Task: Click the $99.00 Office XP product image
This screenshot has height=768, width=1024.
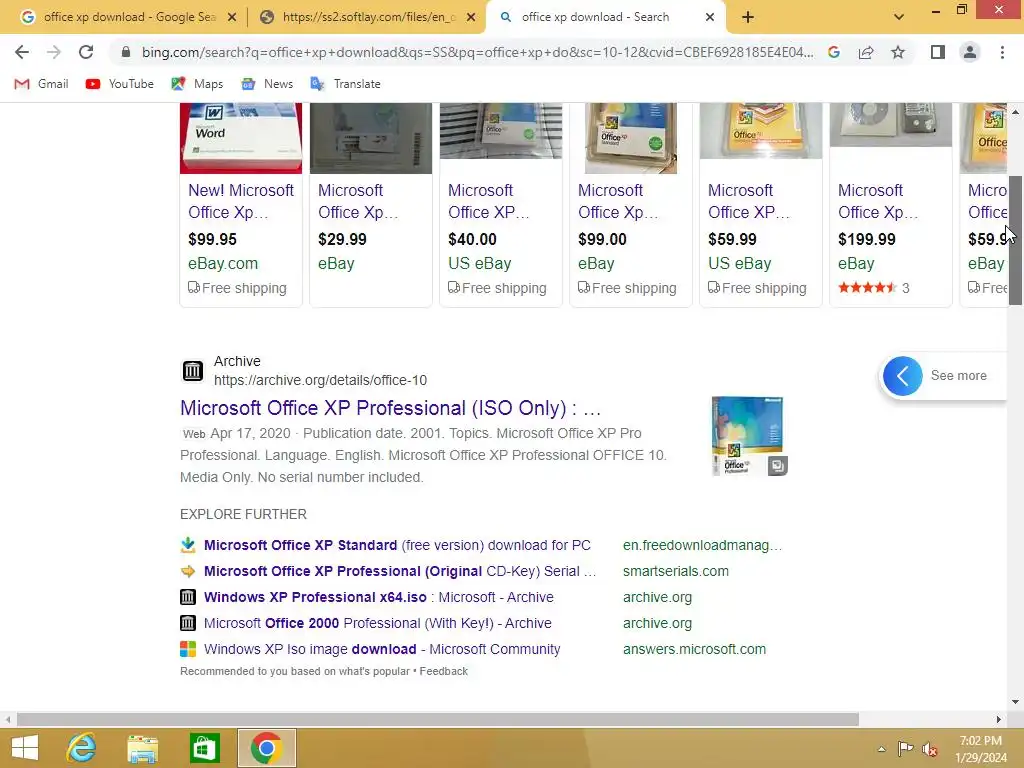Action: point(631,138)
